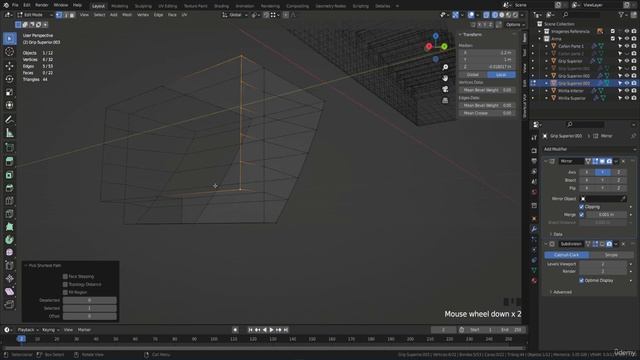The width and height of the screenshot is (640, 360).
Task: Activate the Select Box tool
Action: (9, 38)
